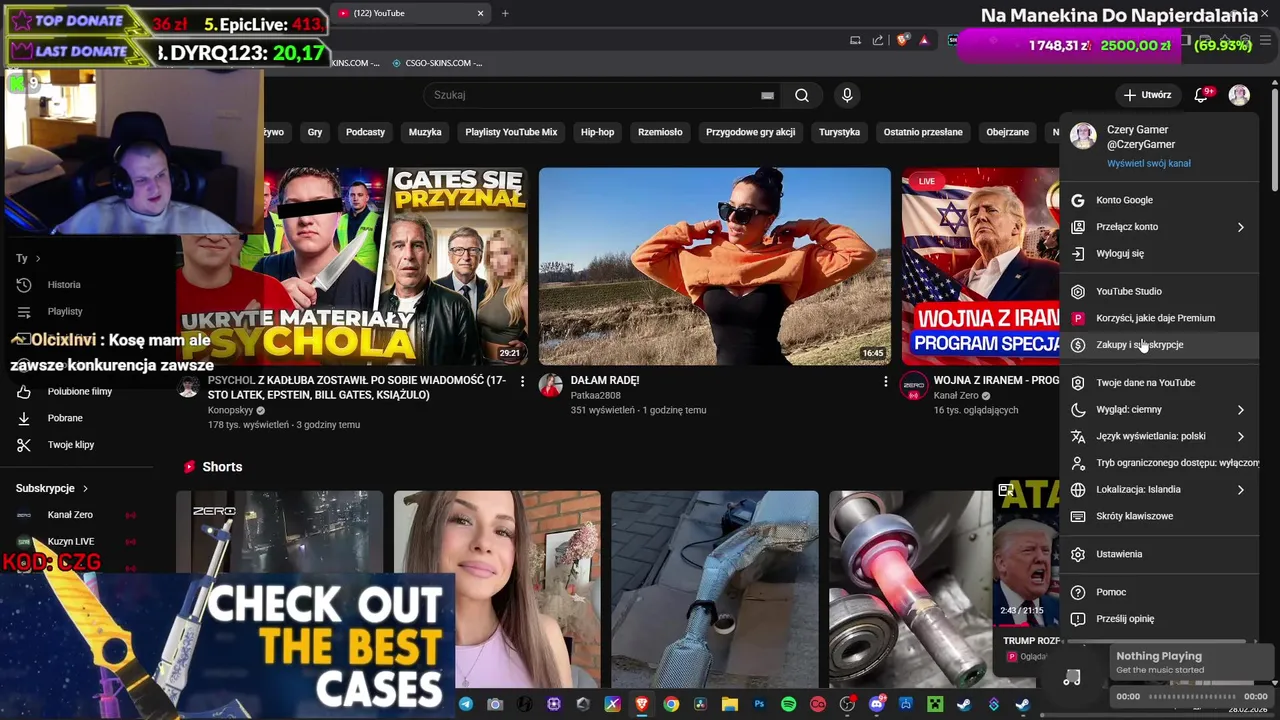Viewport: 1280px width, 720px height.
Task: Open Spotify from the taskbar
Action: coord(788,705)
